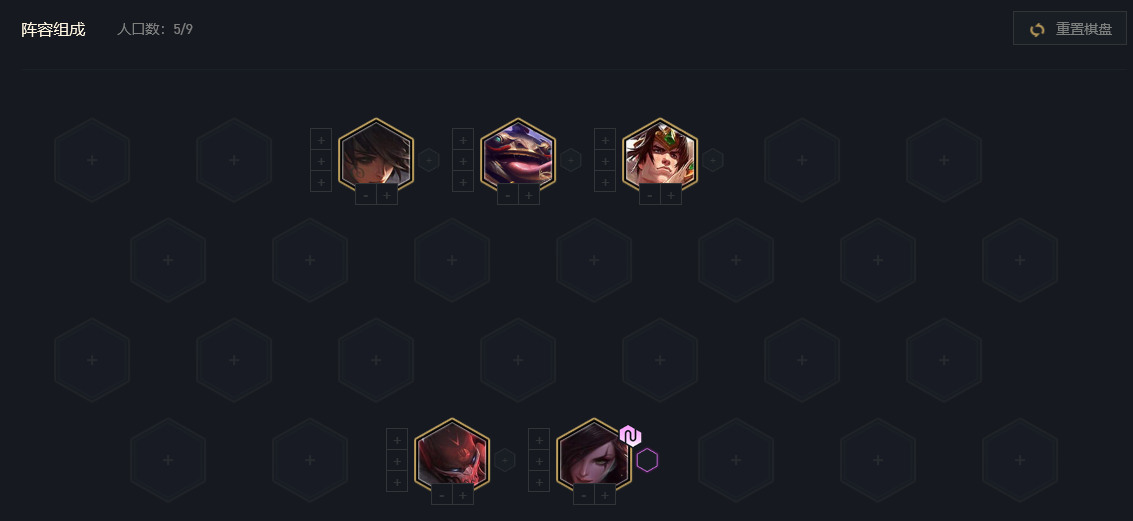Screen dimensions: 1133x521
Task: Click the 阵容组成 heading
Action: (x=53, y=30)
